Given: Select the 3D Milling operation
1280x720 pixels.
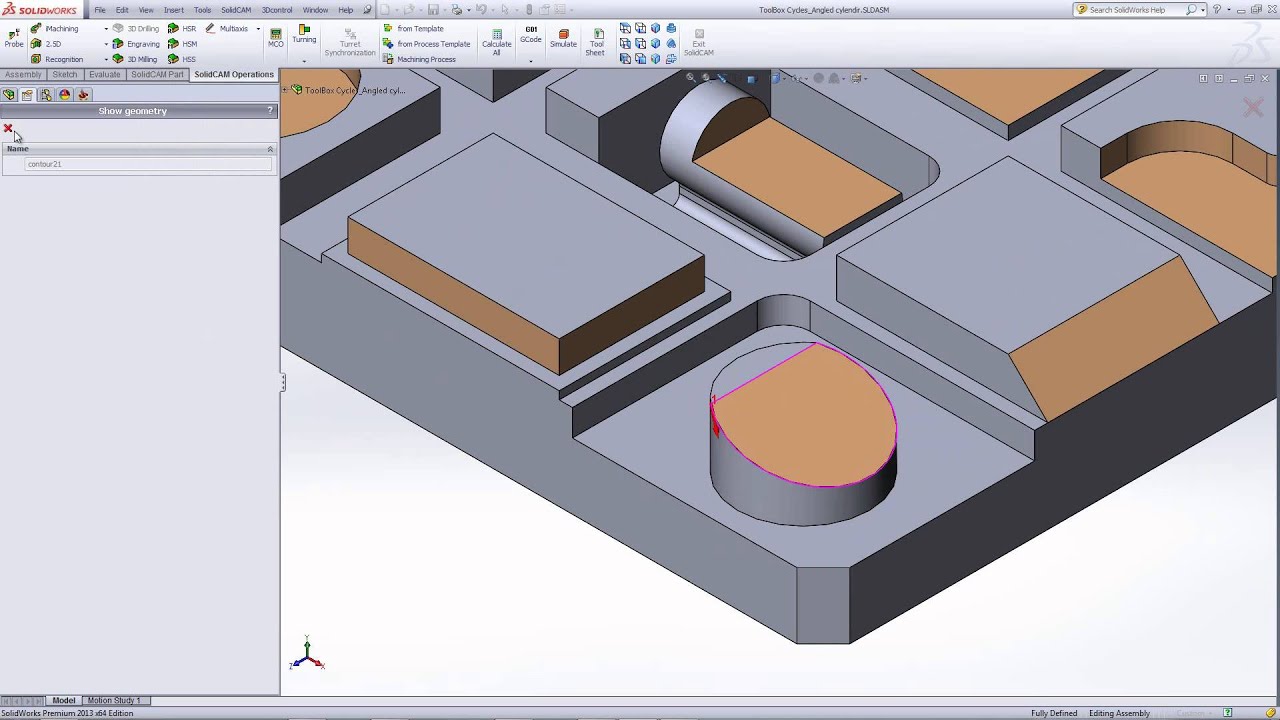Looking at the screenshot, I should coord(135,59).
